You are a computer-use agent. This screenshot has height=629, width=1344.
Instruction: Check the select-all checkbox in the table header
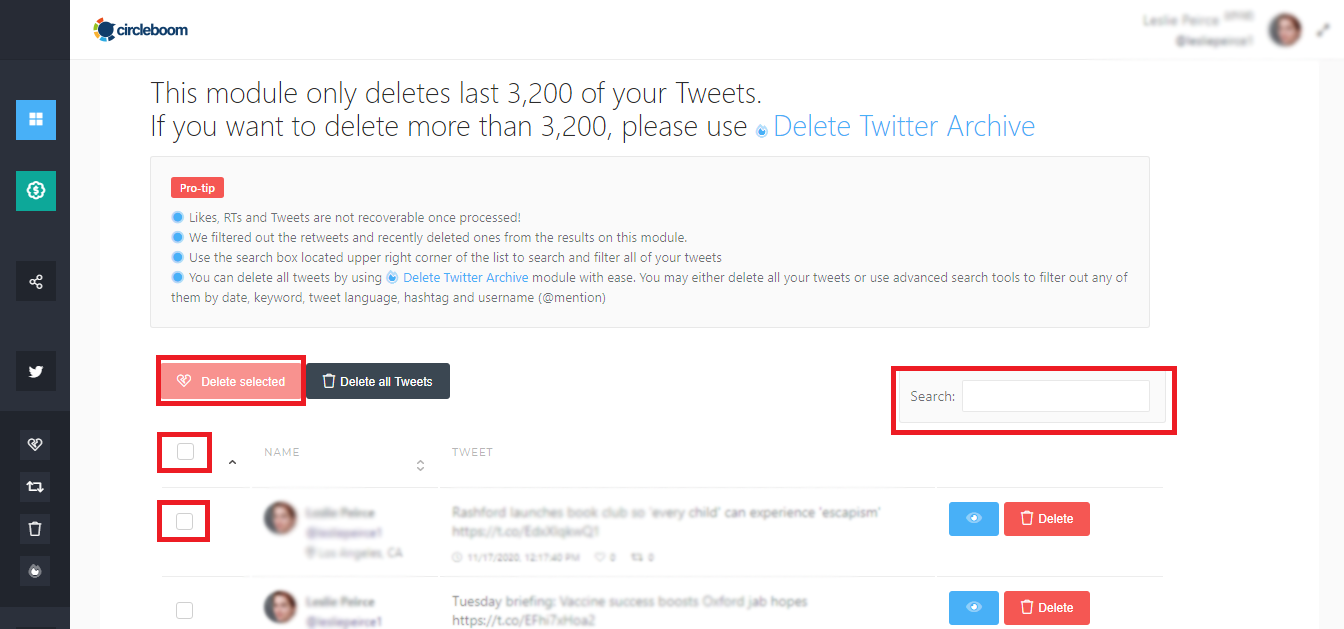[184, 452]
